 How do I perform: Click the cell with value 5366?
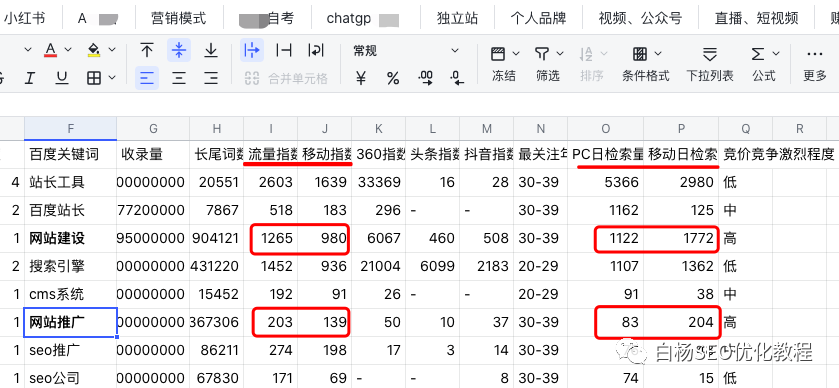coord(605,182)
